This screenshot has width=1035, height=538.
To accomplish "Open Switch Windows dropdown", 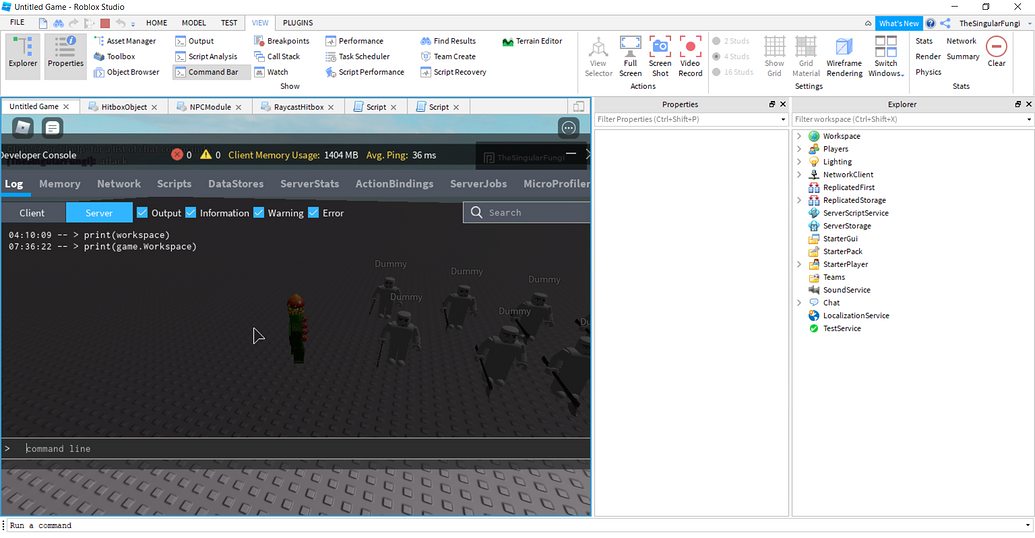I will (886, 57).
